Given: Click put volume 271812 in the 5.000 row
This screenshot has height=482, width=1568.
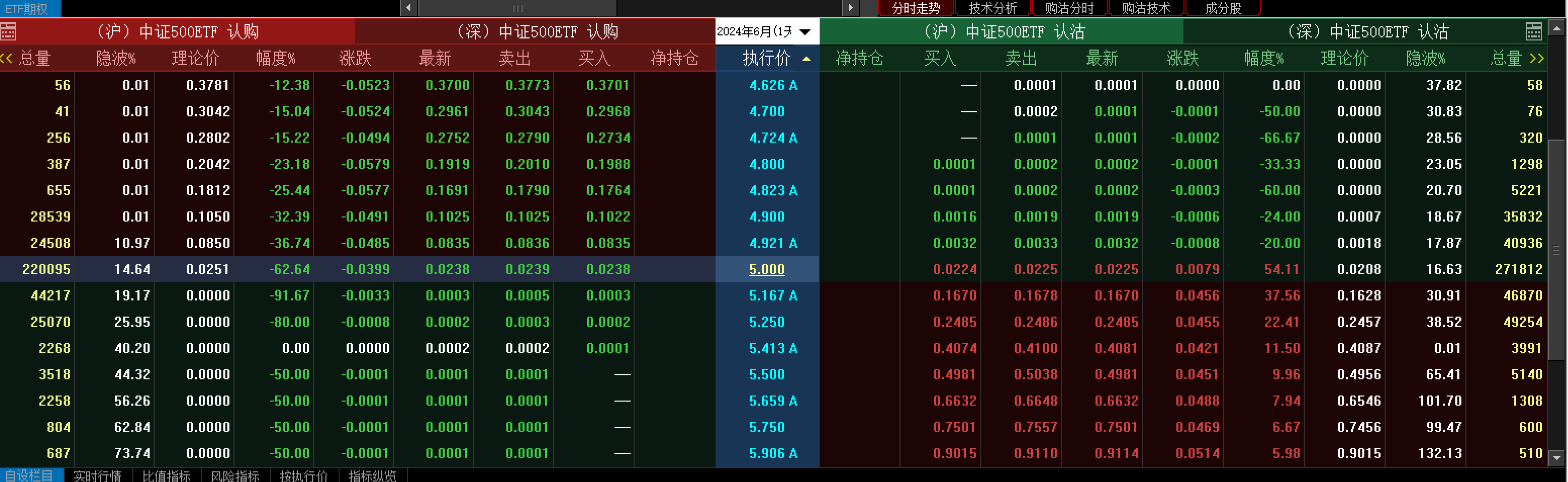Looking at the screenshot, I should click(x=1518, y=270).
